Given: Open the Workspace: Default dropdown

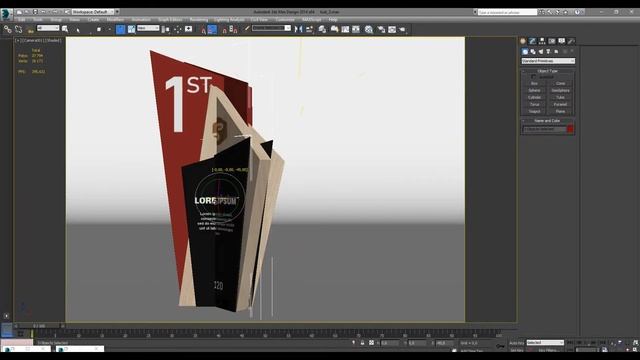Looking at the screenshot, I should point(94,12).
